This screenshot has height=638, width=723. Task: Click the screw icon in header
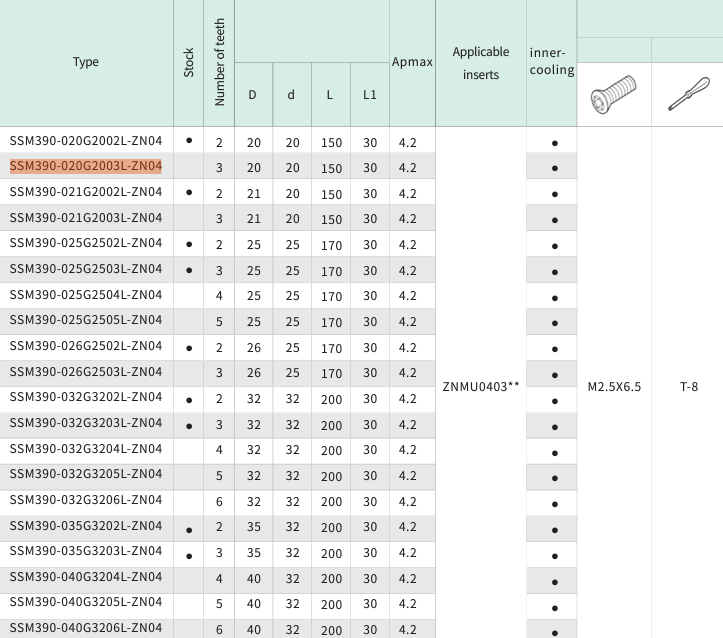point(613,94)
